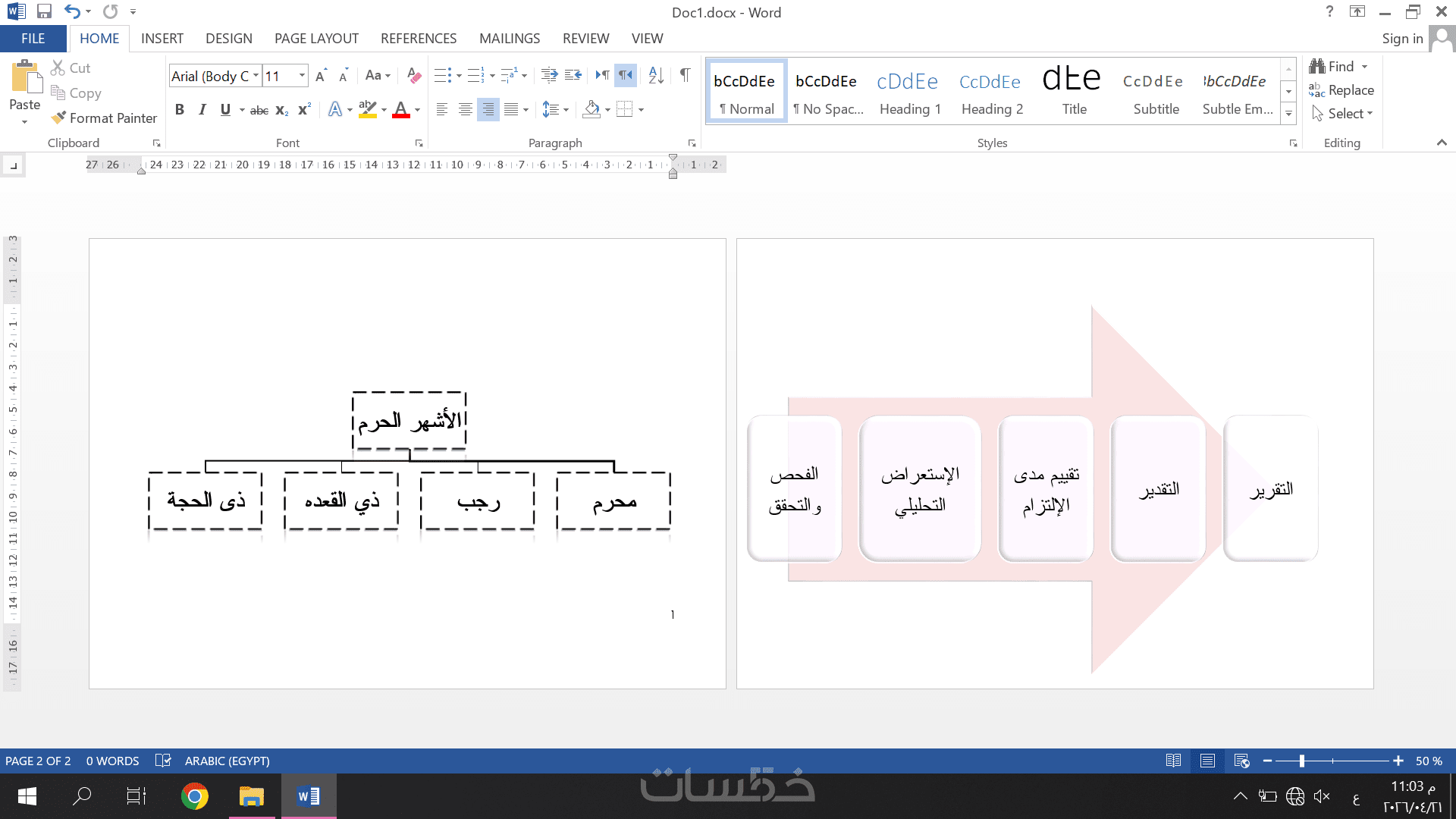The image size is (1456, 819).
Task: Click the Replace button
Action: click(x=1341, y=90)
